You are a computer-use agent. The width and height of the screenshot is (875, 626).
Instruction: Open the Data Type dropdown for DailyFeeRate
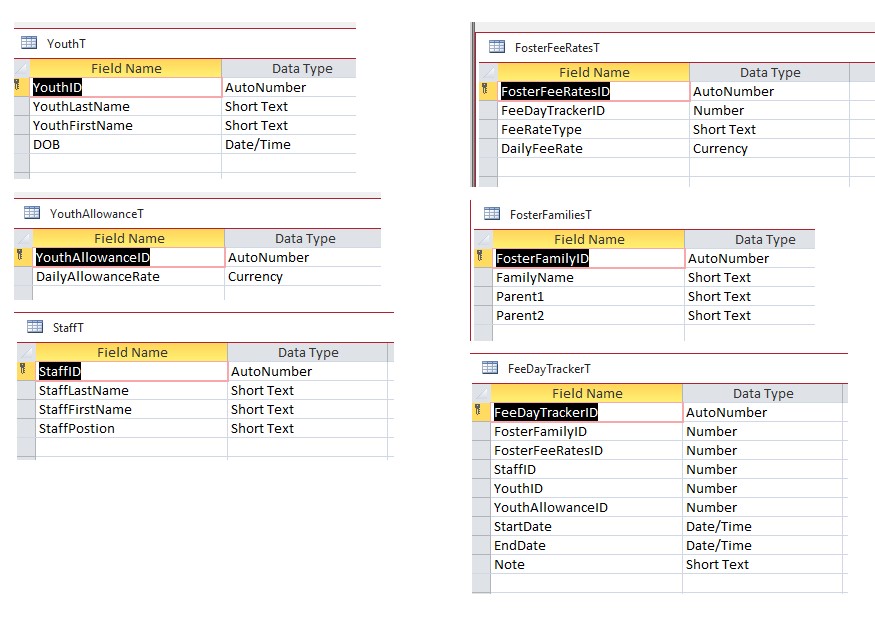pos(840,148)
